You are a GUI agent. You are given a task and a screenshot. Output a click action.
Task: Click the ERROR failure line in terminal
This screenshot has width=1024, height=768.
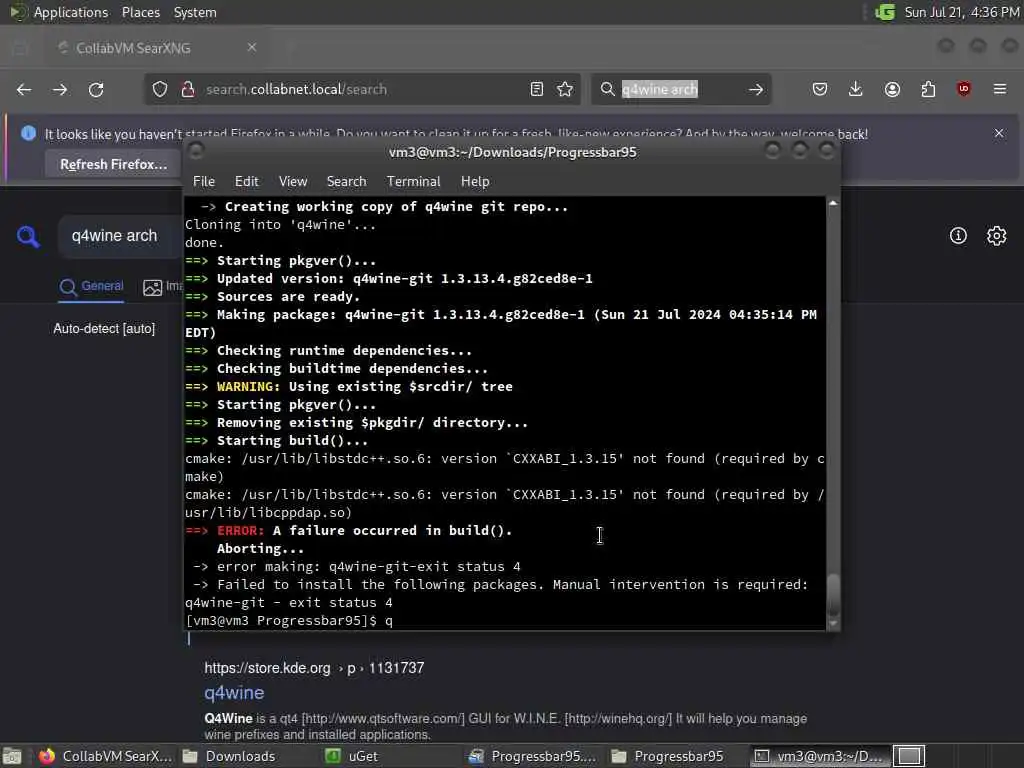(x=349, y=531)
